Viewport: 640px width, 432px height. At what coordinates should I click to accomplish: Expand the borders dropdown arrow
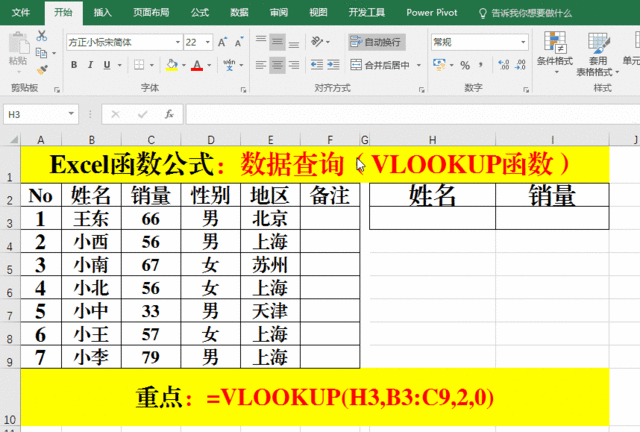point(152,65)
